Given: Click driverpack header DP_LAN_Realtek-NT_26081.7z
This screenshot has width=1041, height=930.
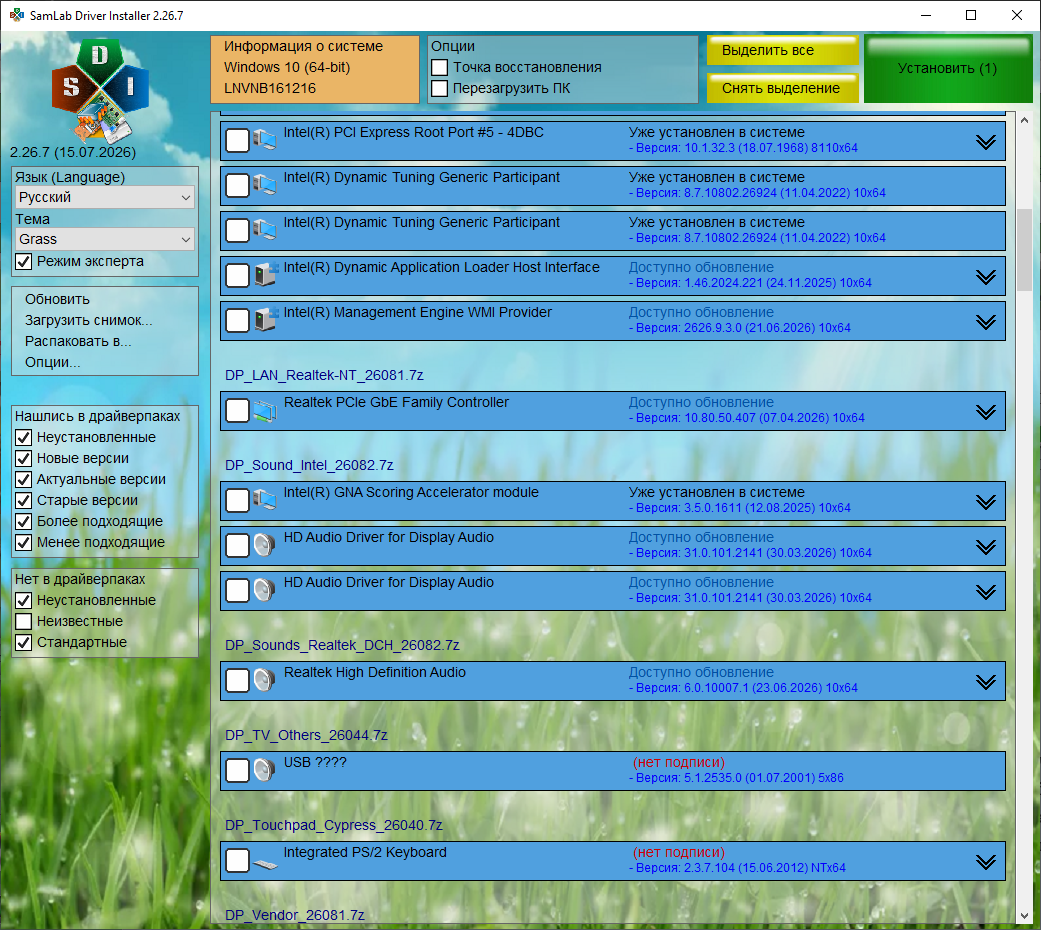Looking at the screenshot, I should pos(324,375).
